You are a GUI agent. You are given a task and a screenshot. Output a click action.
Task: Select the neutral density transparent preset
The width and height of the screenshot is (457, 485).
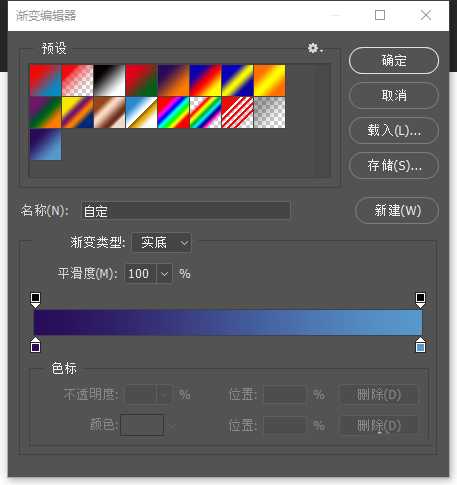(270, 112)
